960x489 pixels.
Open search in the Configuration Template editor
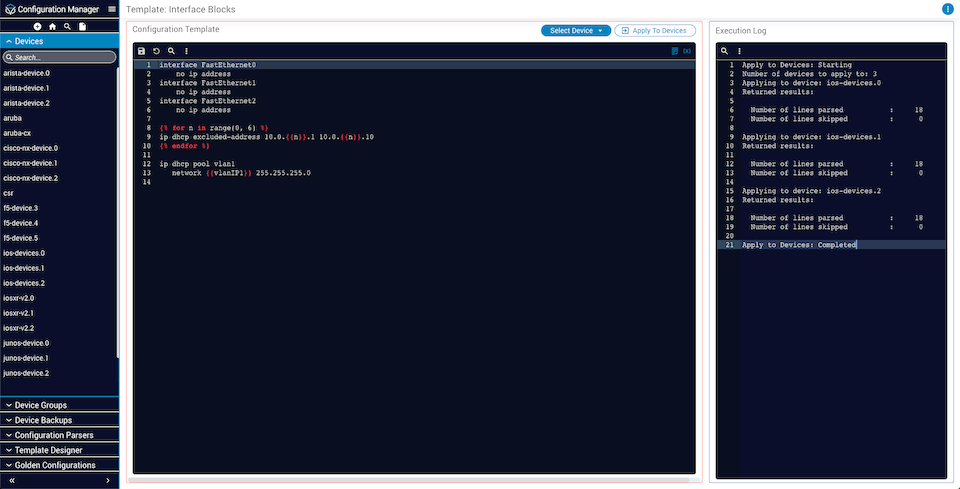[171, 50]
